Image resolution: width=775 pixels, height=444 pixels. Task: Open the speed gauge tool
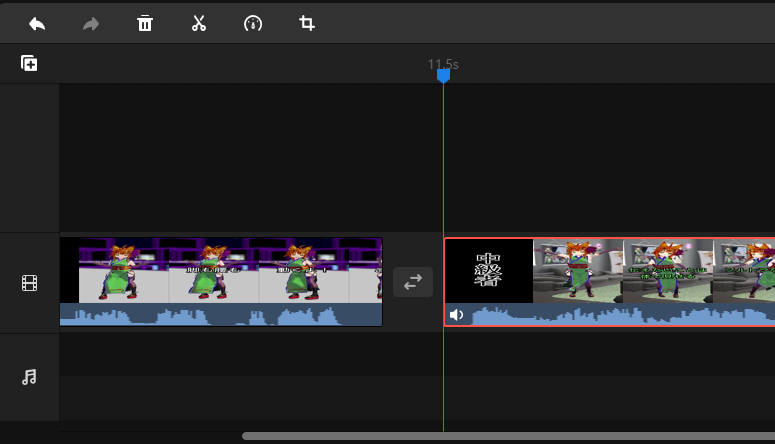[x=253, y=23]
